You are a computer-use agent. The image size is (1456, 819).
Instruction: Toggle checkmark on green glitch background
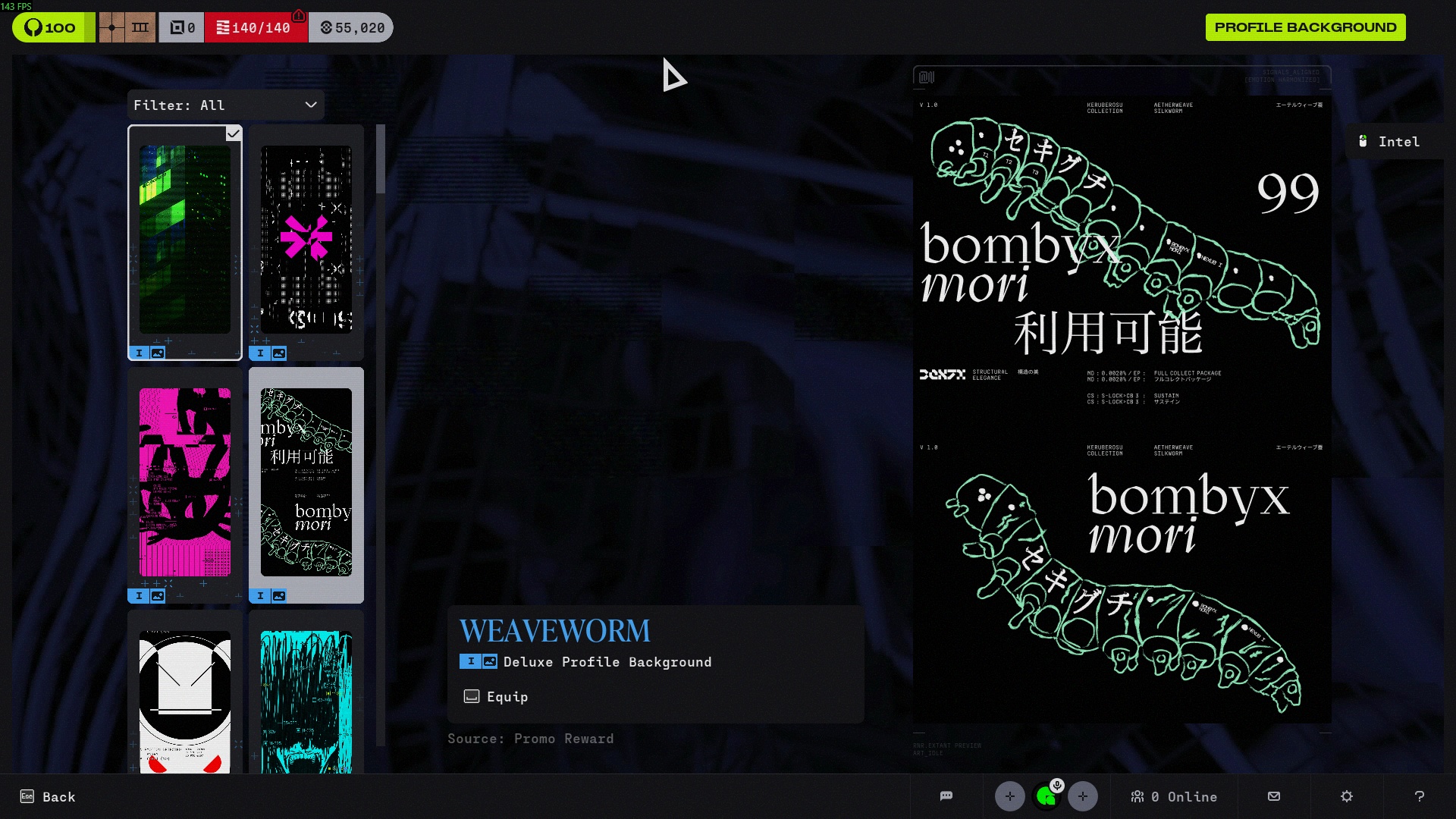[x=234, y=134]
